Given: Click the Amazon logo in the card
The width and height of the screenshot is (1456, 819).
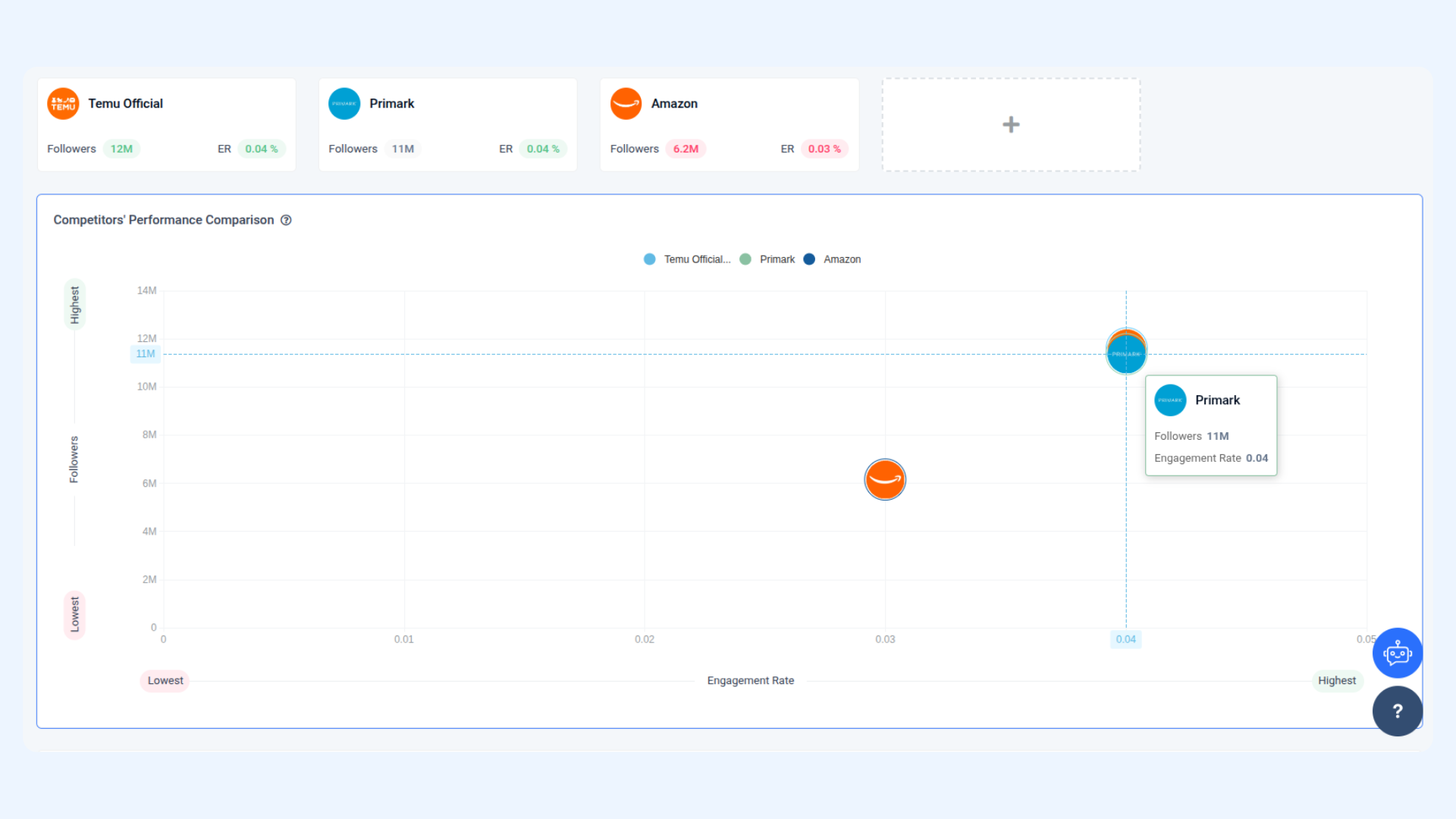Looking at the screenshot, I should (626, 104).
